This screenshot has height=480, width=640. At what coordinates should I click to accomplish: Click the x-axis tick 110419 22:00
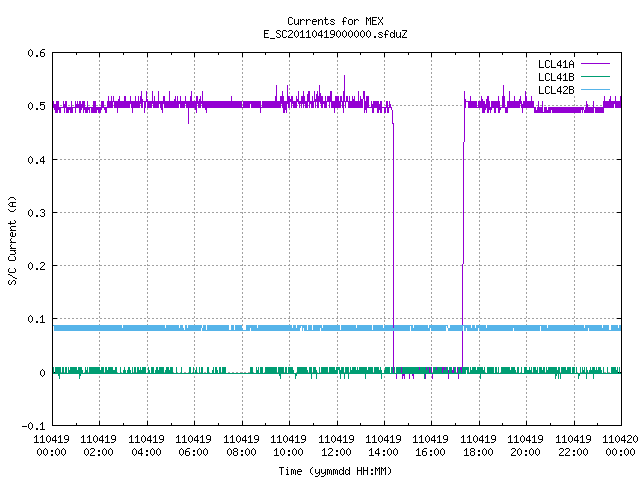click(574, 446)
